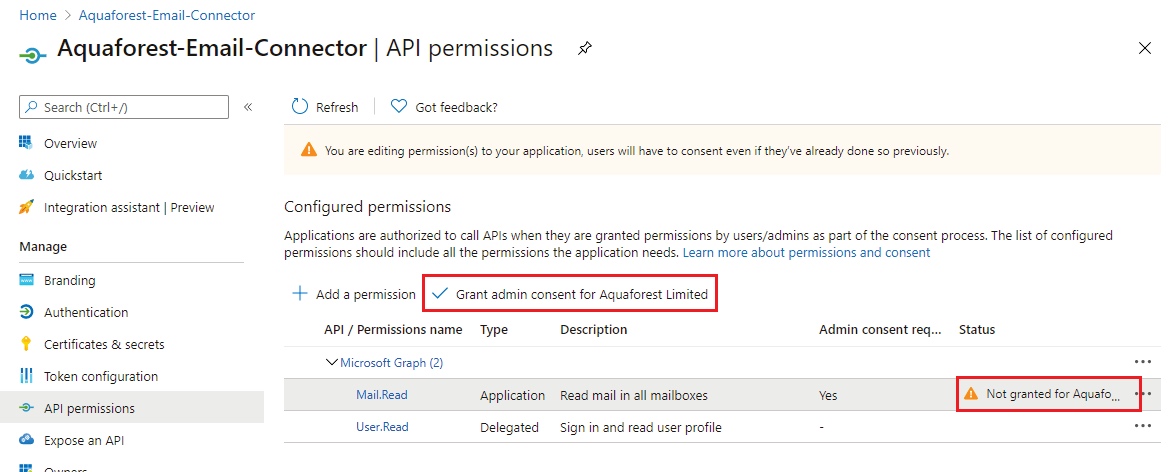
Task: Click the pin icon beside the page title
Action: tap(585, 48)
